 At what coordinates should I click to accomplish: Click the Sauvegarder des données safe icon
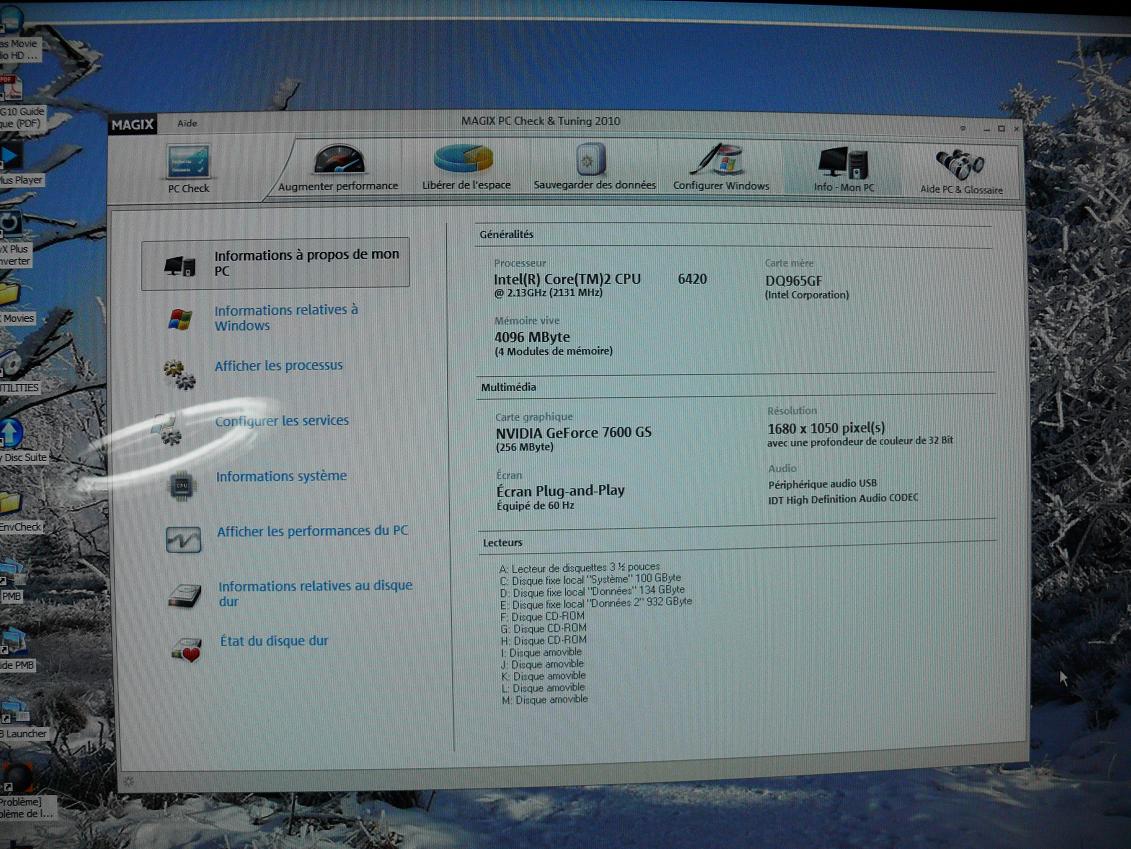point(590,159)
